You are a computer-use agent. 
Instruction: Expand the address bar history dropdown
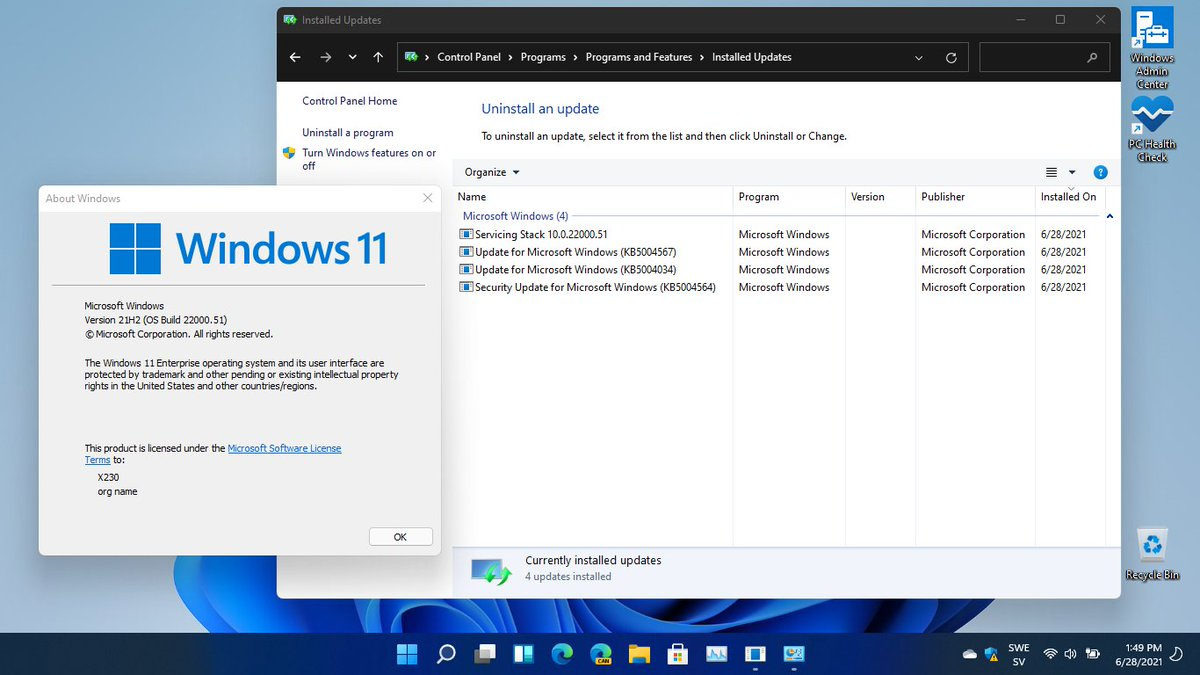click(x=919, y=58)
